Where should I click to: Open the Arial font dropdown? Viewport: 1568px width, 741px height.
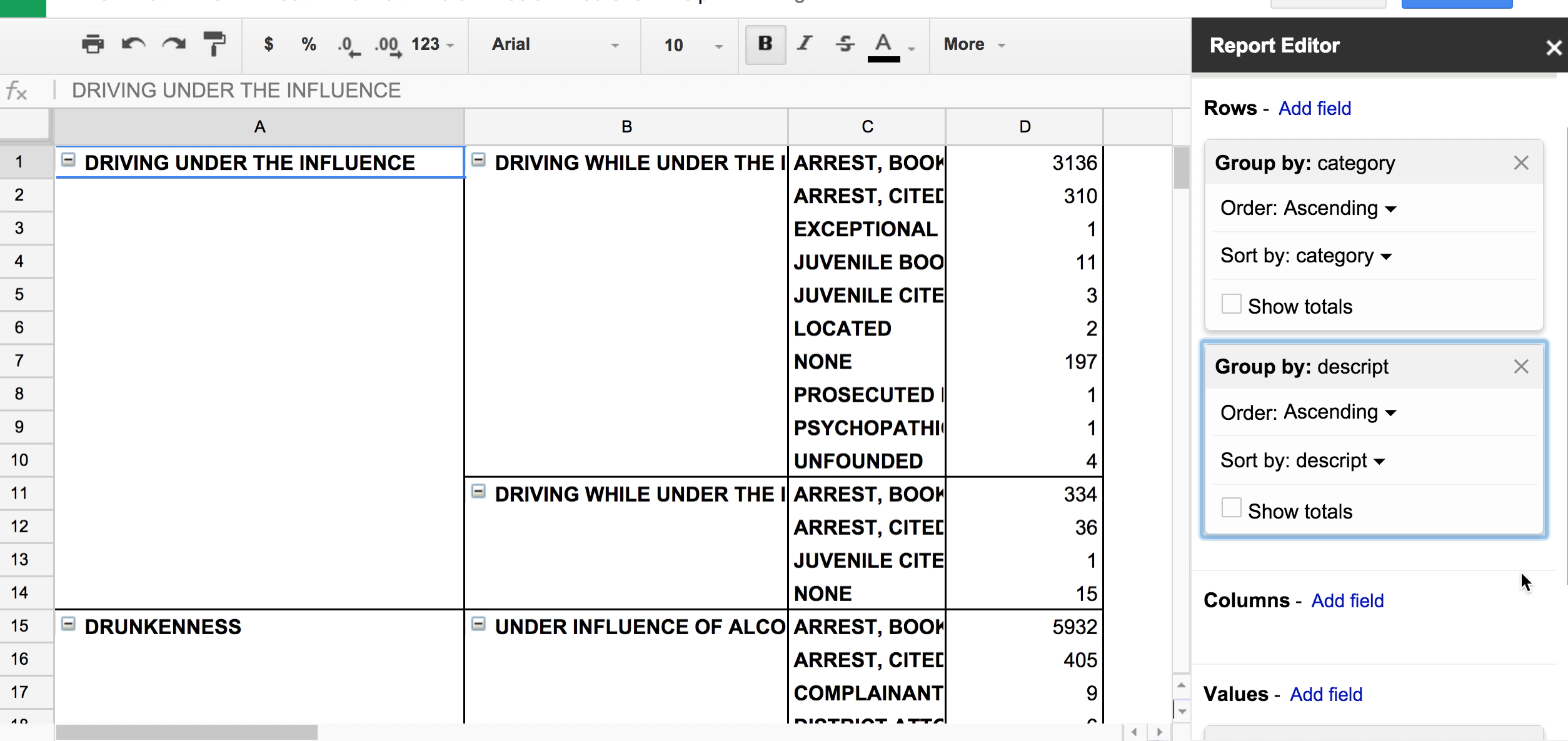[x=555, y=44]
